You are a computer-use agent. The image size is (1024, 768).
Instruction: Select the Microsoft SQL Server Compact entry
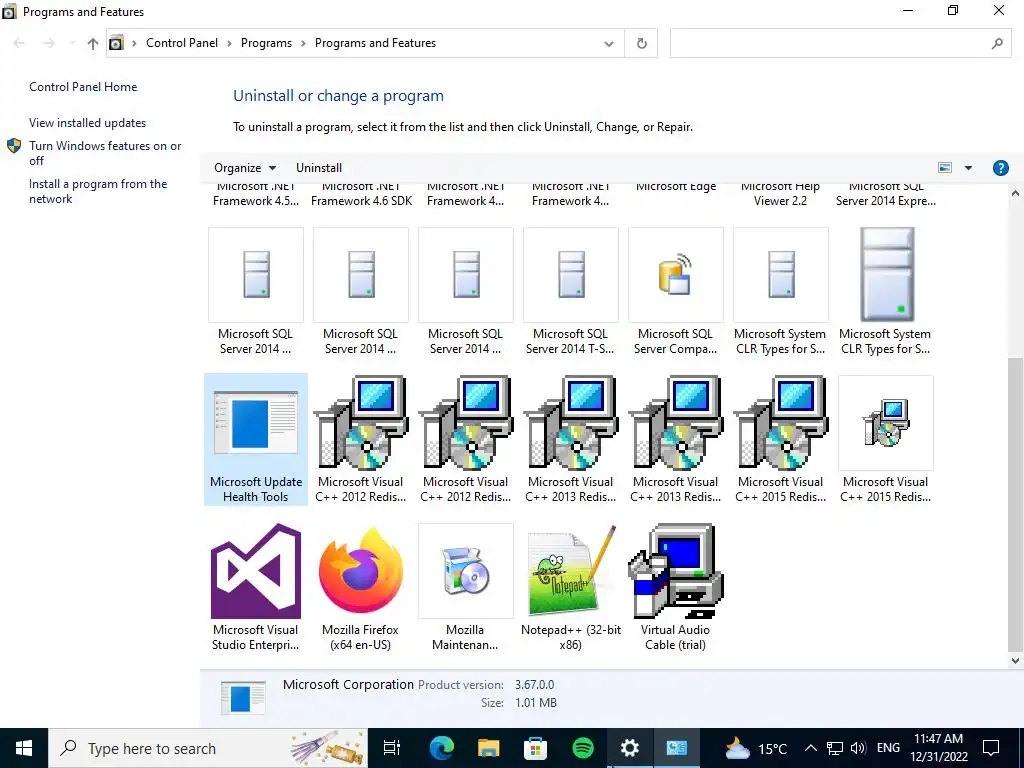coord(675,291)
